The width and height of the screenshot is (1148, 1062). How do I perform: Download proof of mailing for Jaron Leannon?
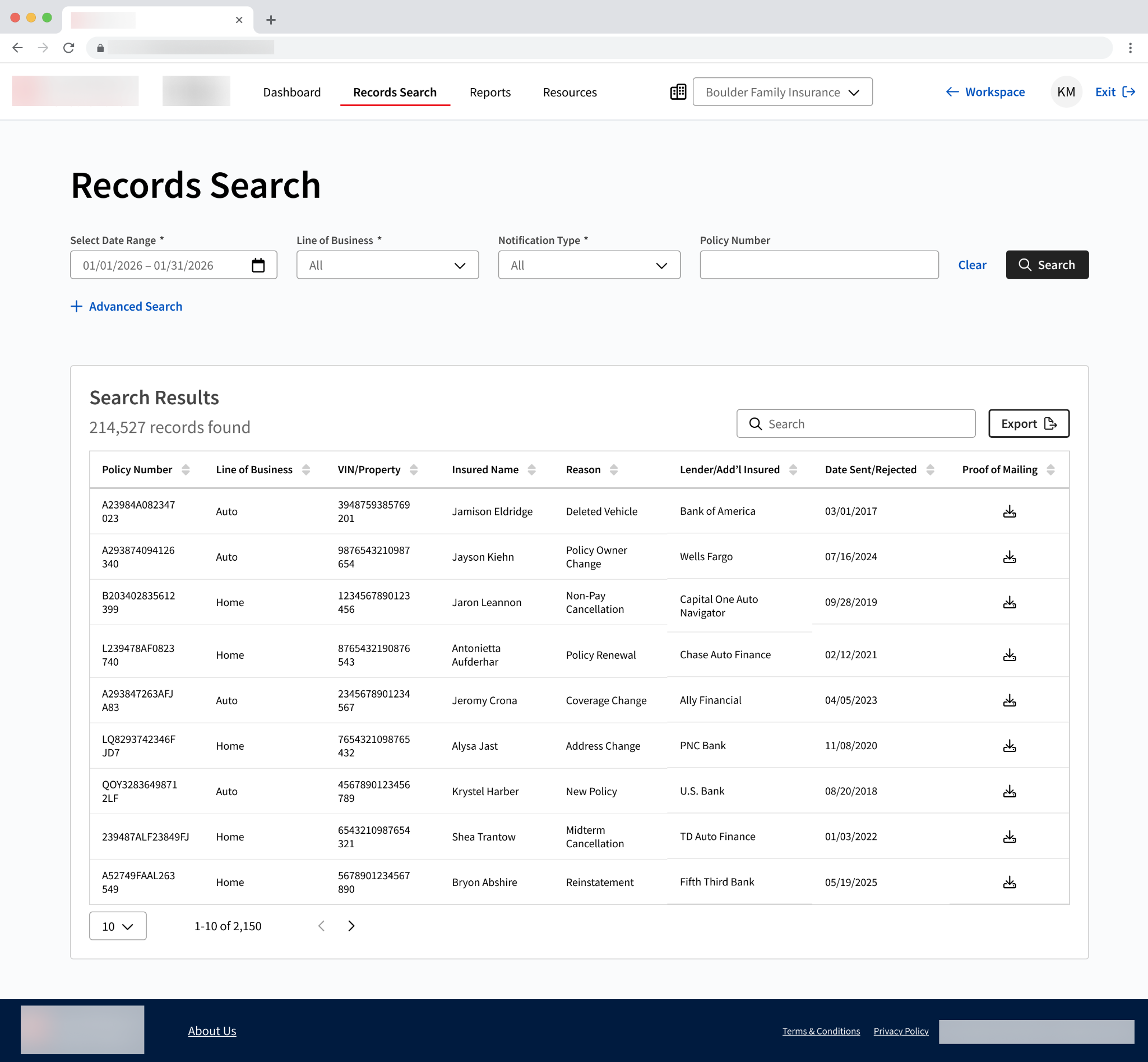[1010, 602]
